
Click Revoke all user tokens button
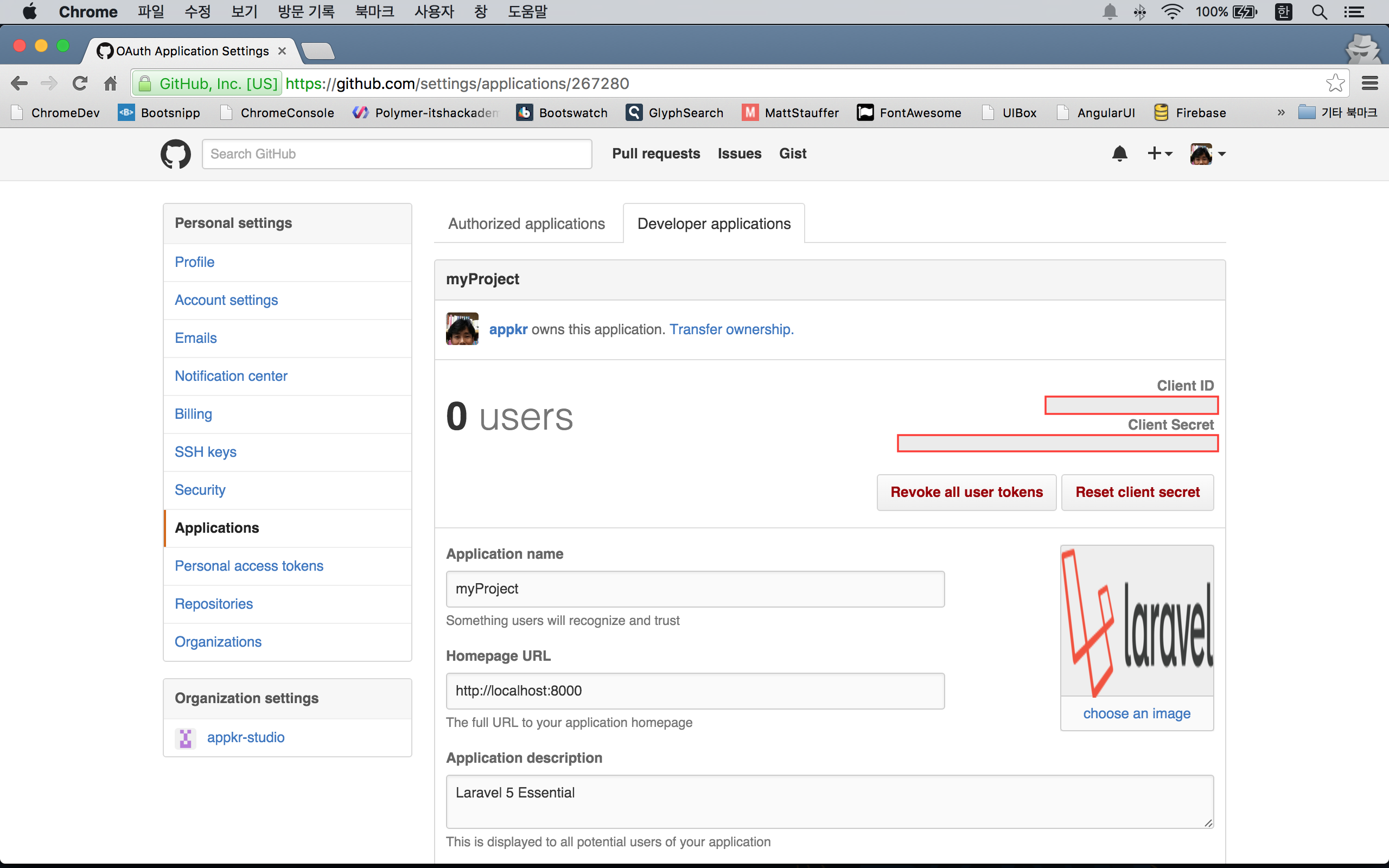coord(966,492)
